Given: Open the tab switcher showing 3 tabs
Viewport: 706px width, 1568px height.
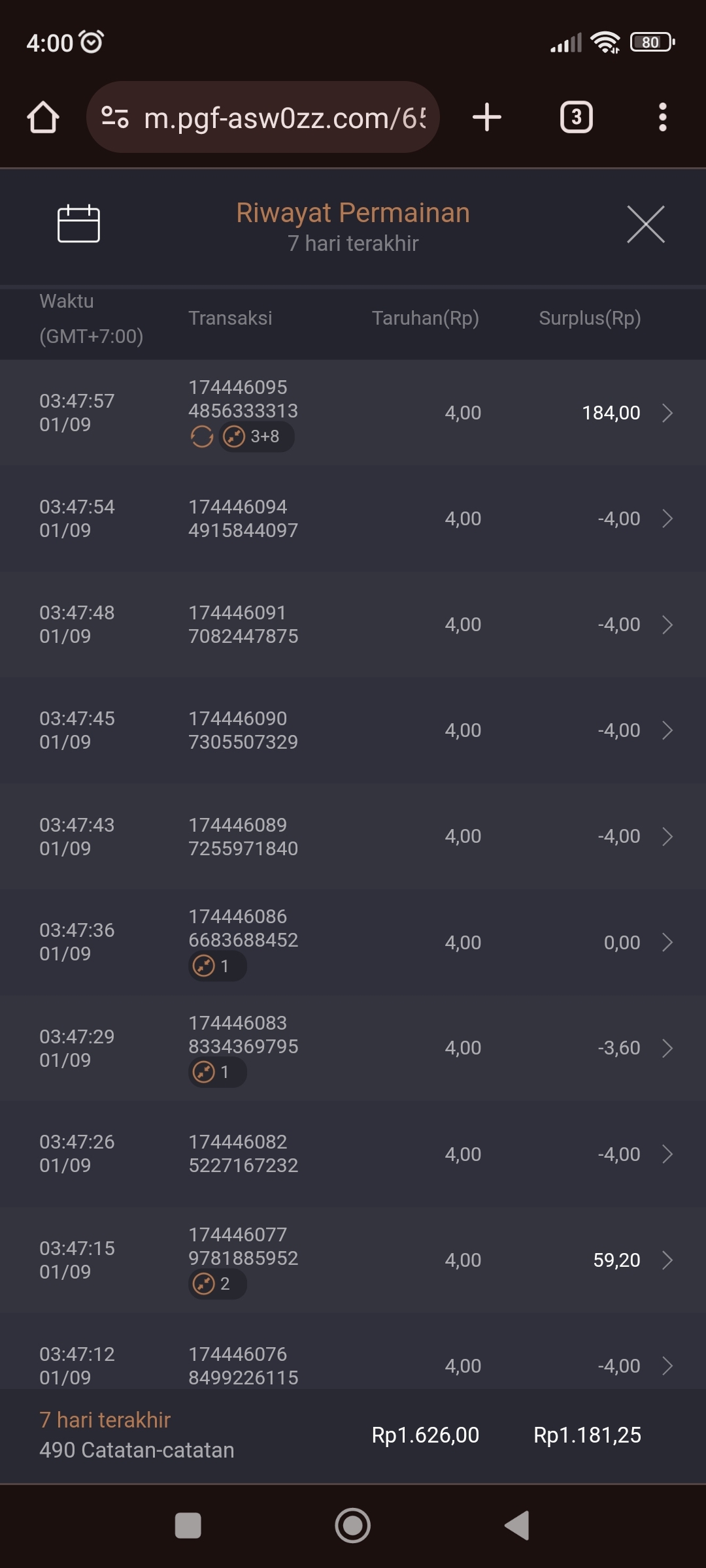Looking at the screenshot, I should click(576, 118).
